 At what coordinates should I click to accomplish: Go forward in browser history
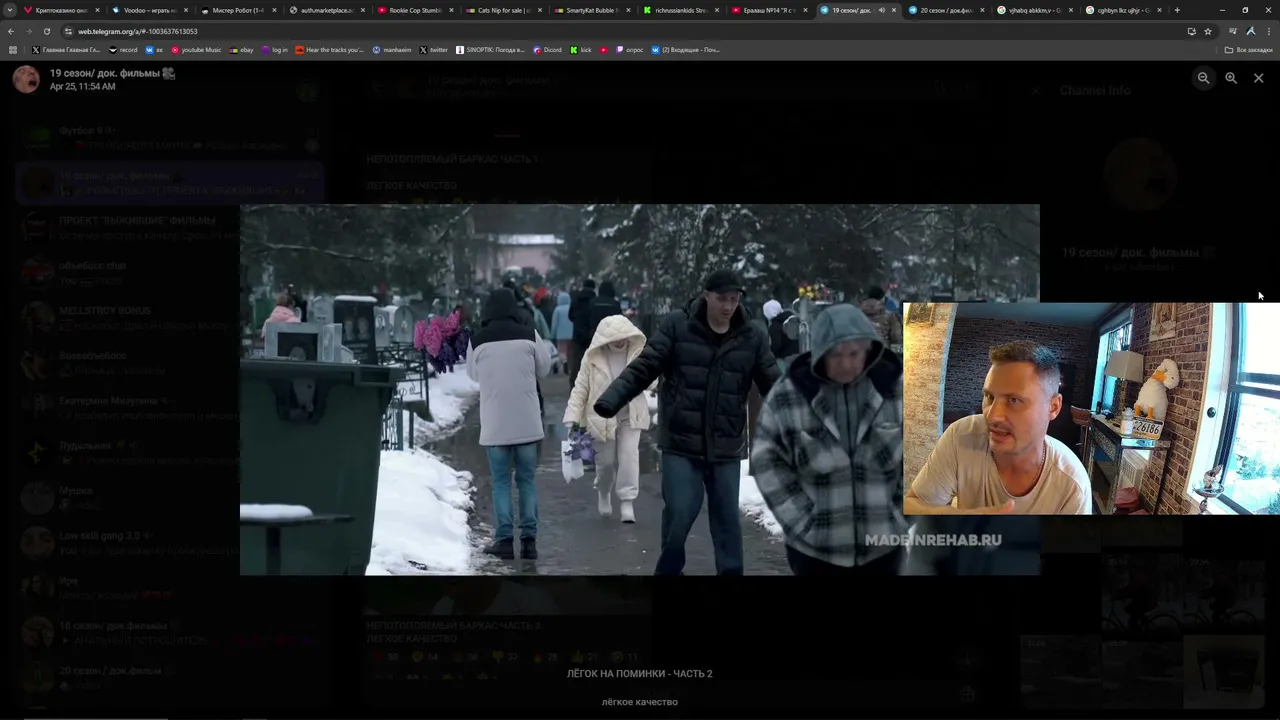coord(28,31)
